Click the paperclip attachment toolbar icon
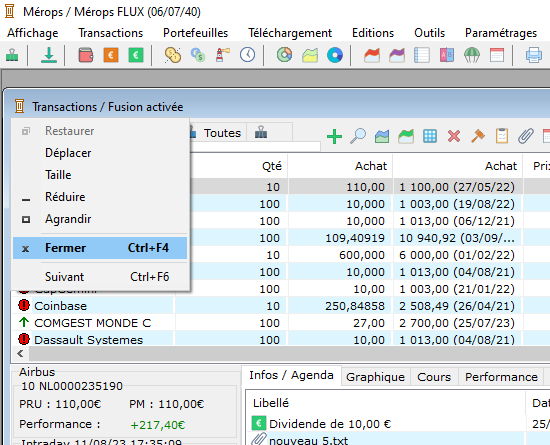Viewport: 550px width, 445px height. point(526,136)
